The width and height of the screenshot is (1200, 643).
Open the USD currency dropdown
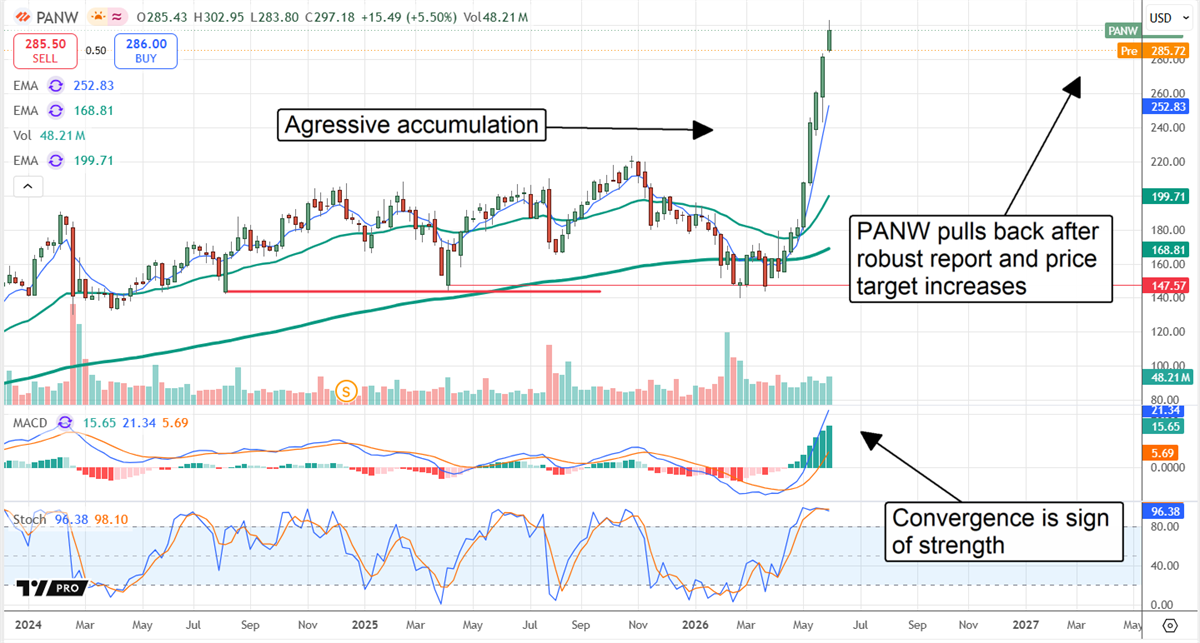click(1170, 17)
